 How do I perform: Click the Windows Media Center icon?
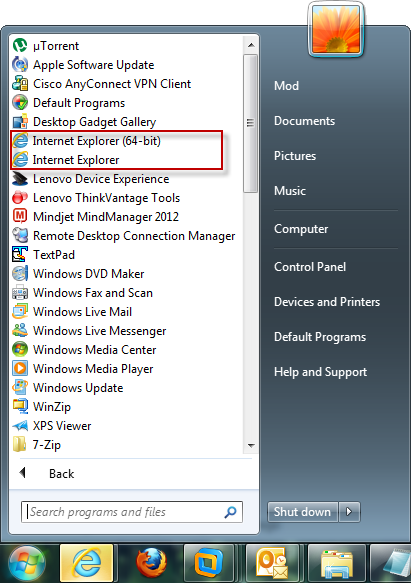pyautogui.click(x=20, y=350)
